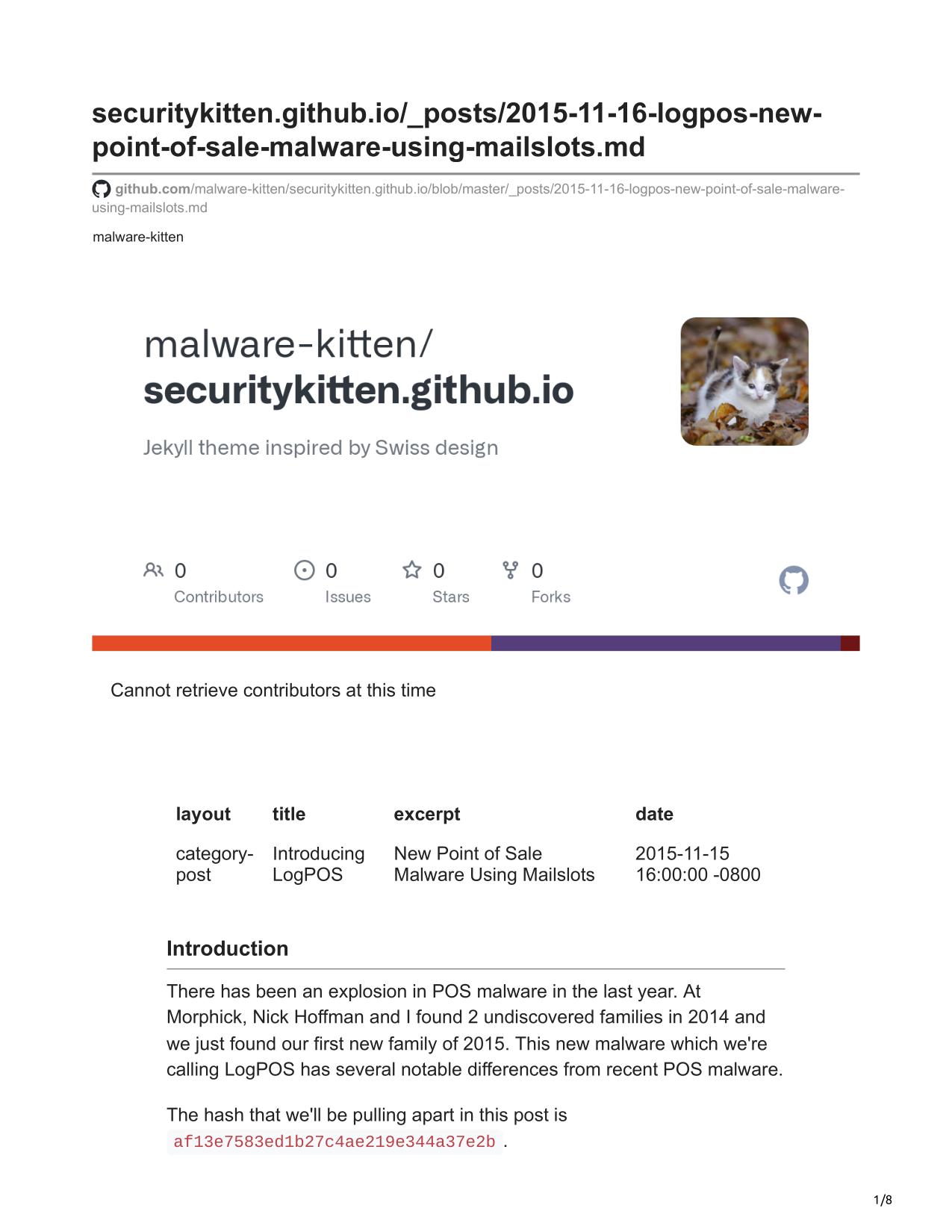Viewport: 952px width, 1232px height.
Task: Click the purple segment of the language bar
Action: 666,644
